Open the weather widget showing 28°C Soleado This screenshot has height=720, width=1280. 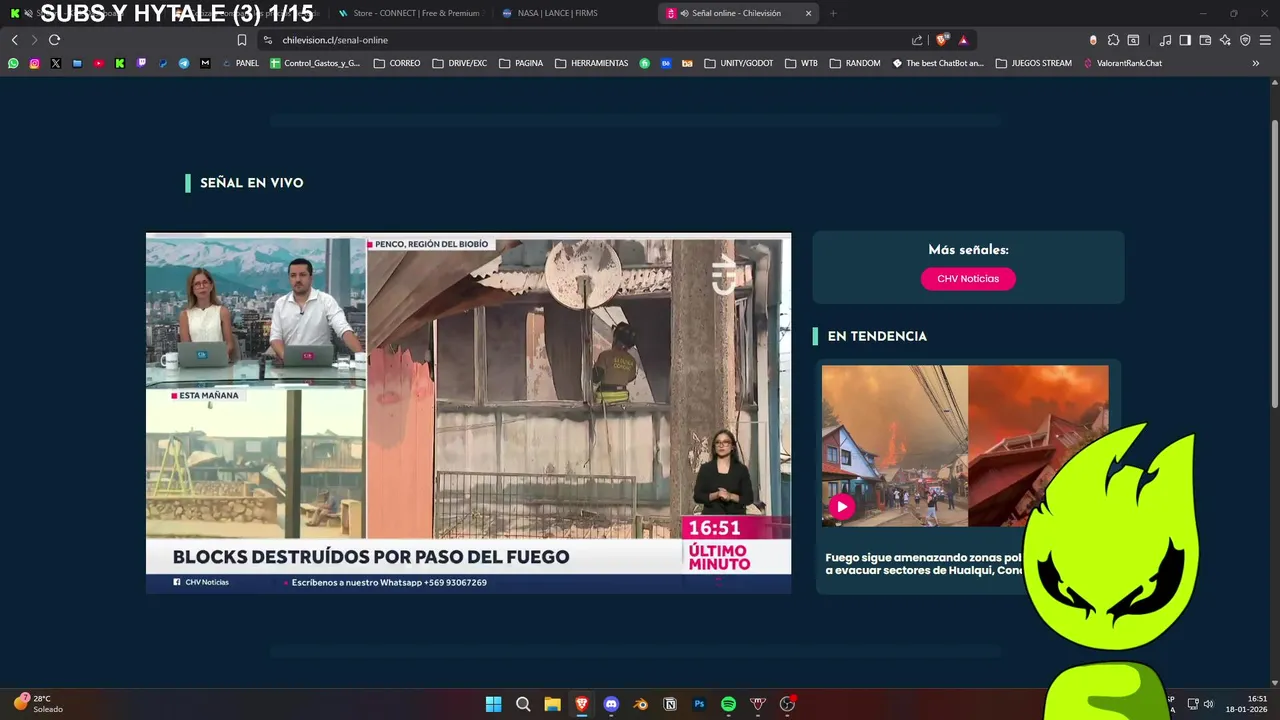[38, 704]
